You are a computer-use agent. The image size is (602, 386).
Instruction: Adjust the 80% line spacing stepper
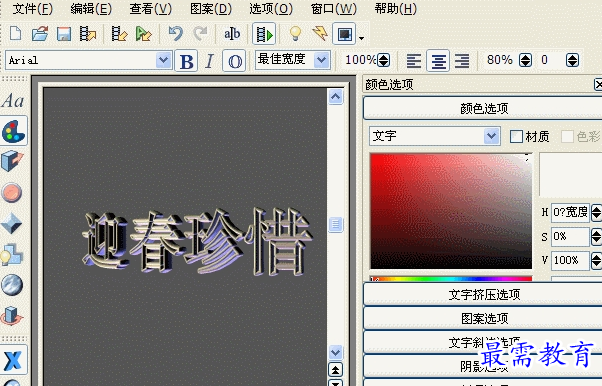526,60
